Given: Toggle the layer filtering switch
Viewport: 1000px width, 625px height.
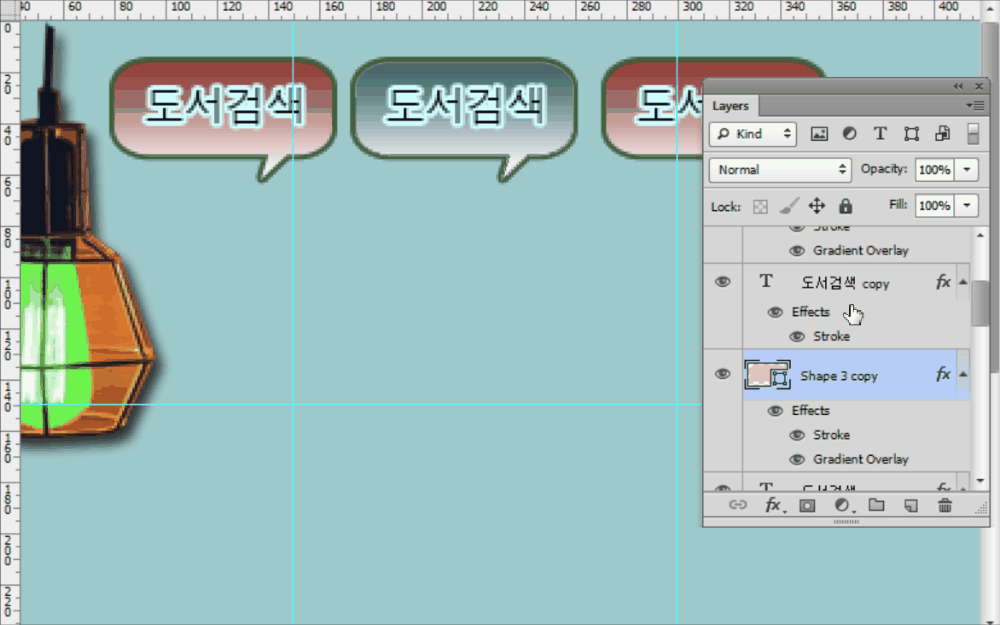Looking at the screenshot, I should click(973, 134).
